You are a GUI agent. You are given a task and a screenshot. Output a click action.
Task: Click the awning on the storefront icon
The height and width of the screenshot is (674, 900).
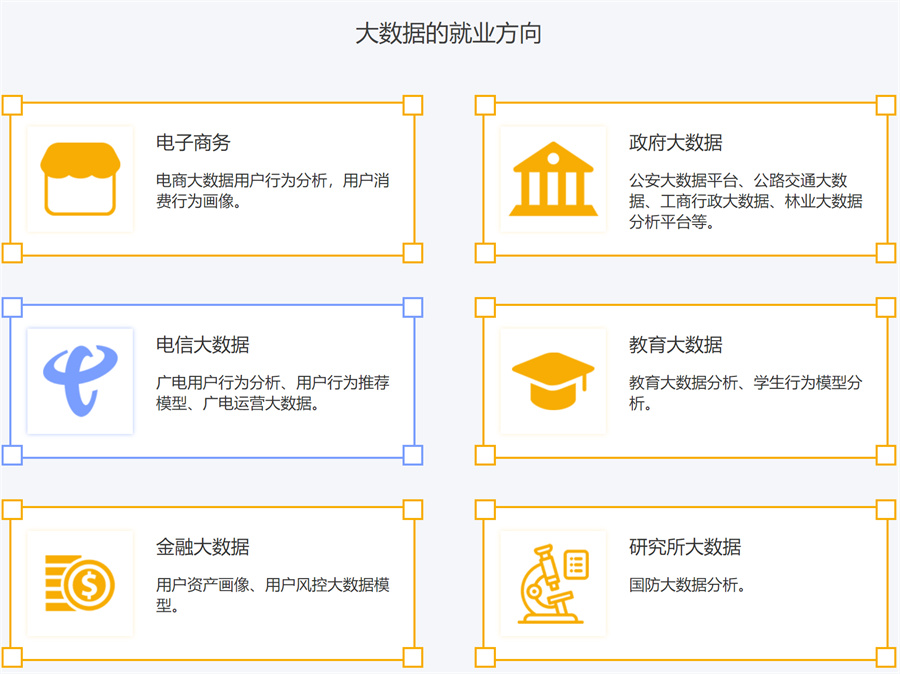pyautogui.click(x=79, y=158)
